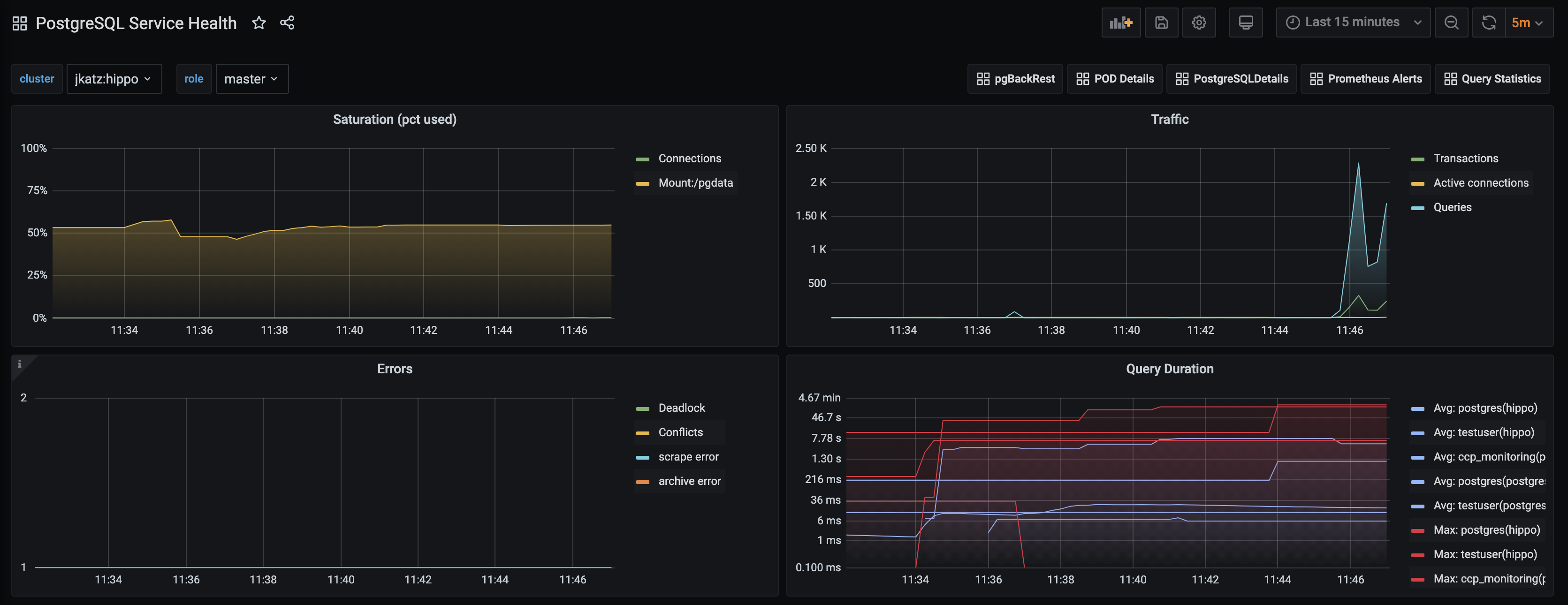This screenshot has width=1568, height=605.
Task: Click the PostgreSQL Service Health title
Action: (136, 23)
